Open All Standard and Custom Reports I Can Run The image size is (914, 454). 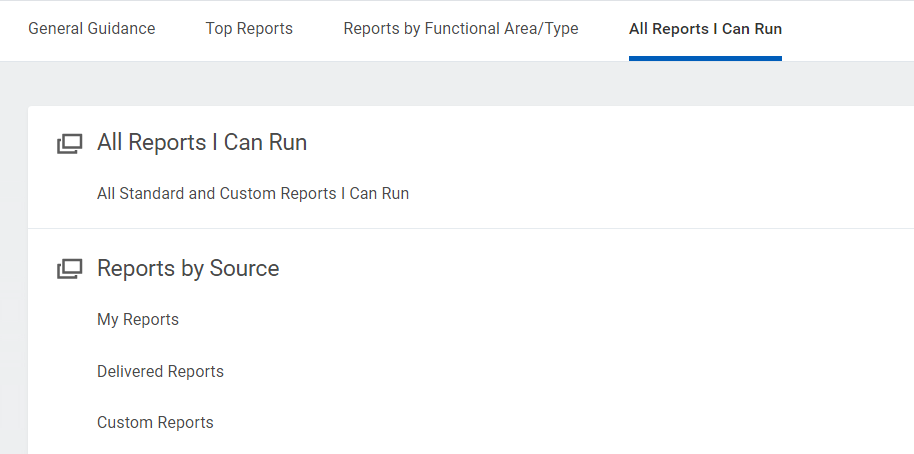[x=253, y=193]
